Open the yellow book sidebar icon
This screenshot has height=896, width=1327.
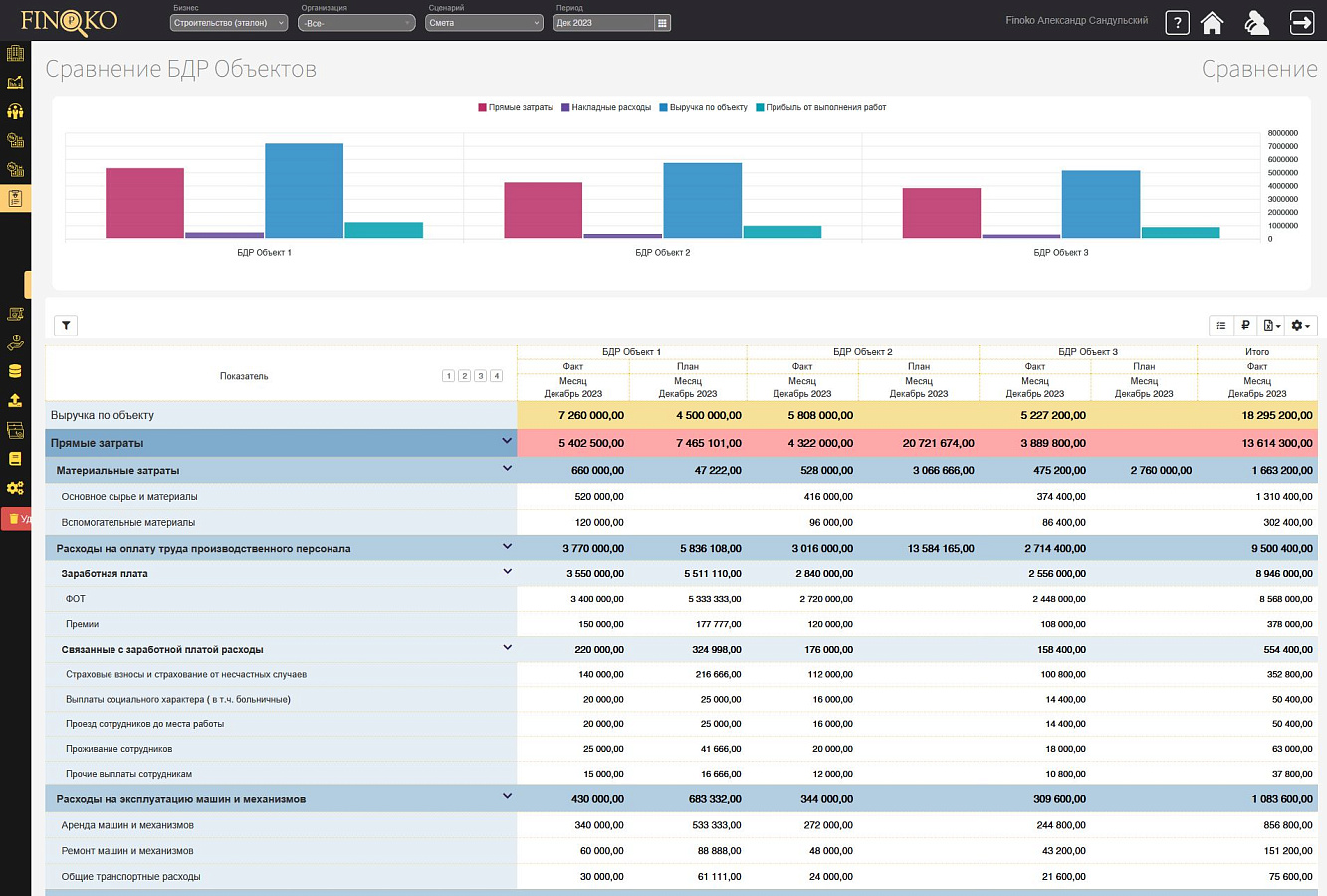pyautogui.click(x=15, y=459)
